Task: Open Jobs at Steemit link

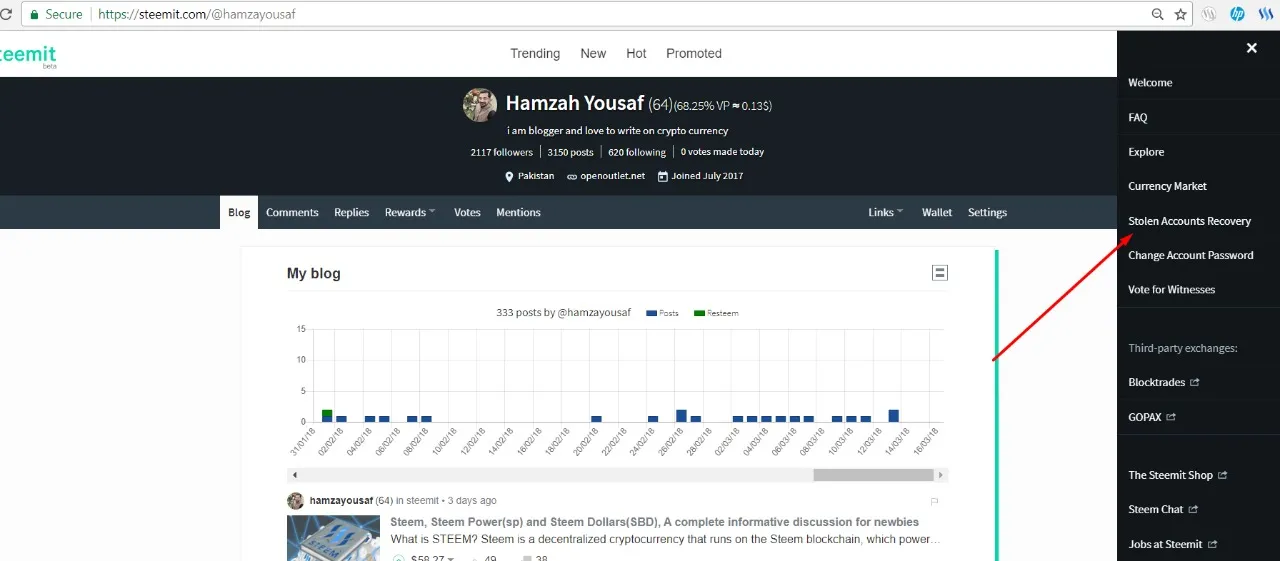Action: coord(1165,545)
